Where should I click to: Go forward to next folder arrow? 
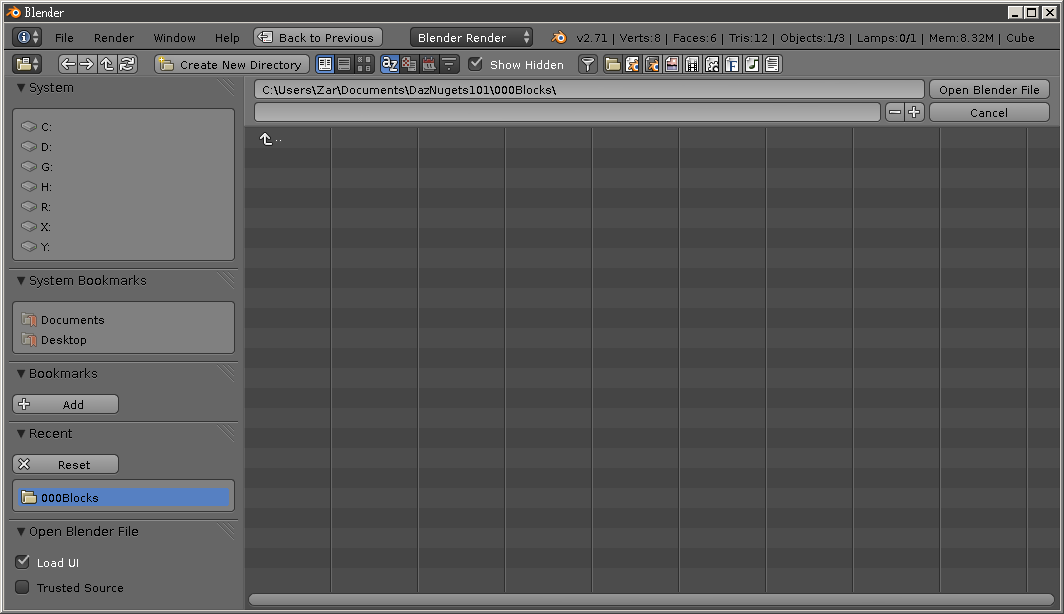(x=87, y=64)
